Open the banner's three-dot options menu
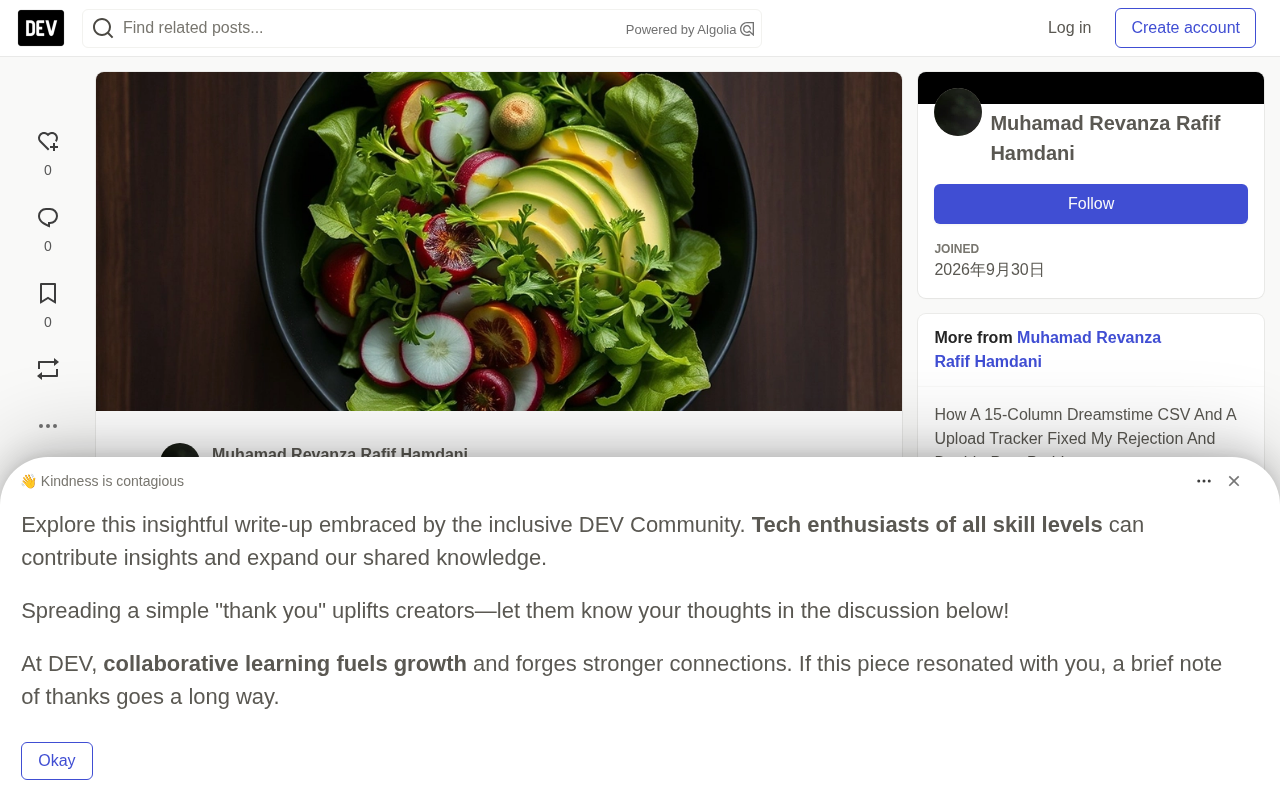This screenshot has width=1280, height=800. click(x=1204, y=481)
